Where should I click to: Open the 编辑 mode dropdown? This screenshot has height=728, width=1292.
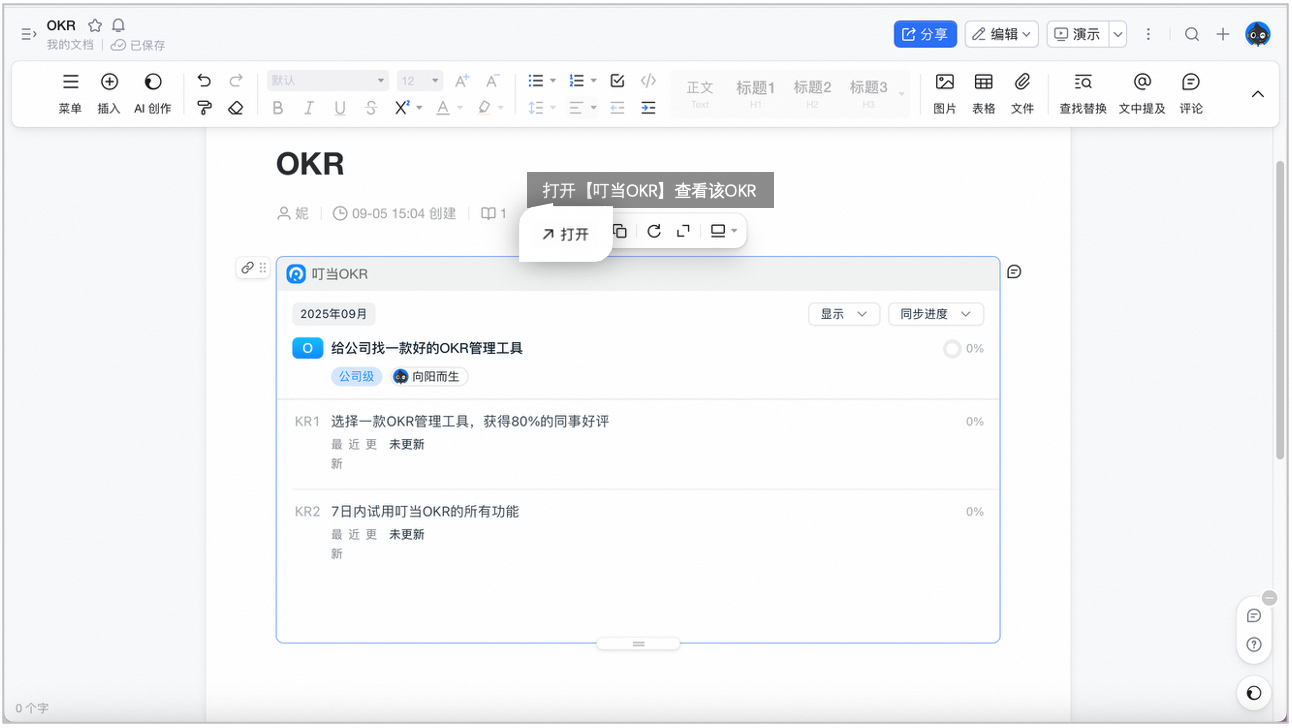pyautogui.click(x=1002, y=34)
